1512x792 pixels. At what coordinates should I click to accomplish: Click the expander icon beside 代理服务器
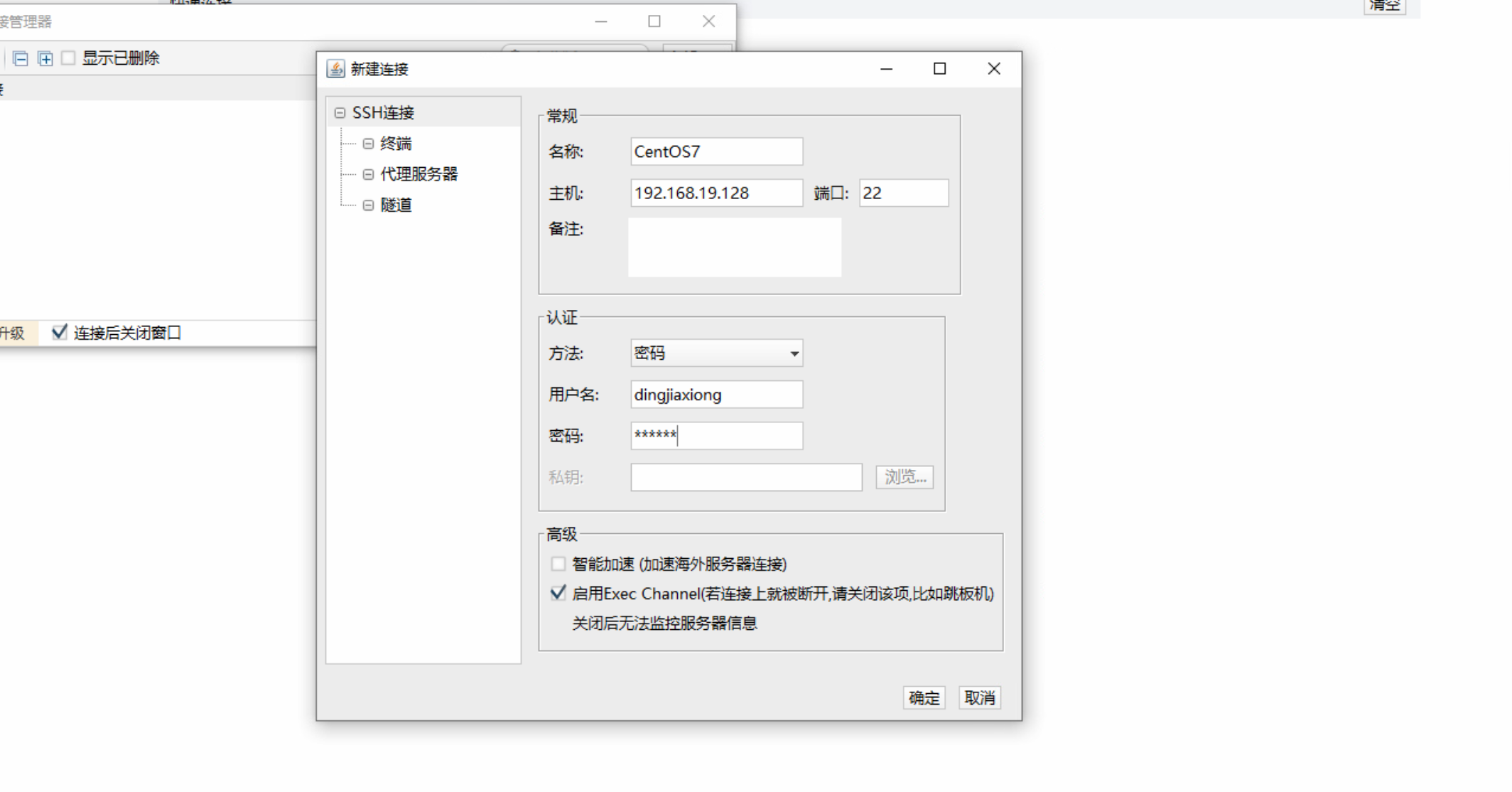368,174
